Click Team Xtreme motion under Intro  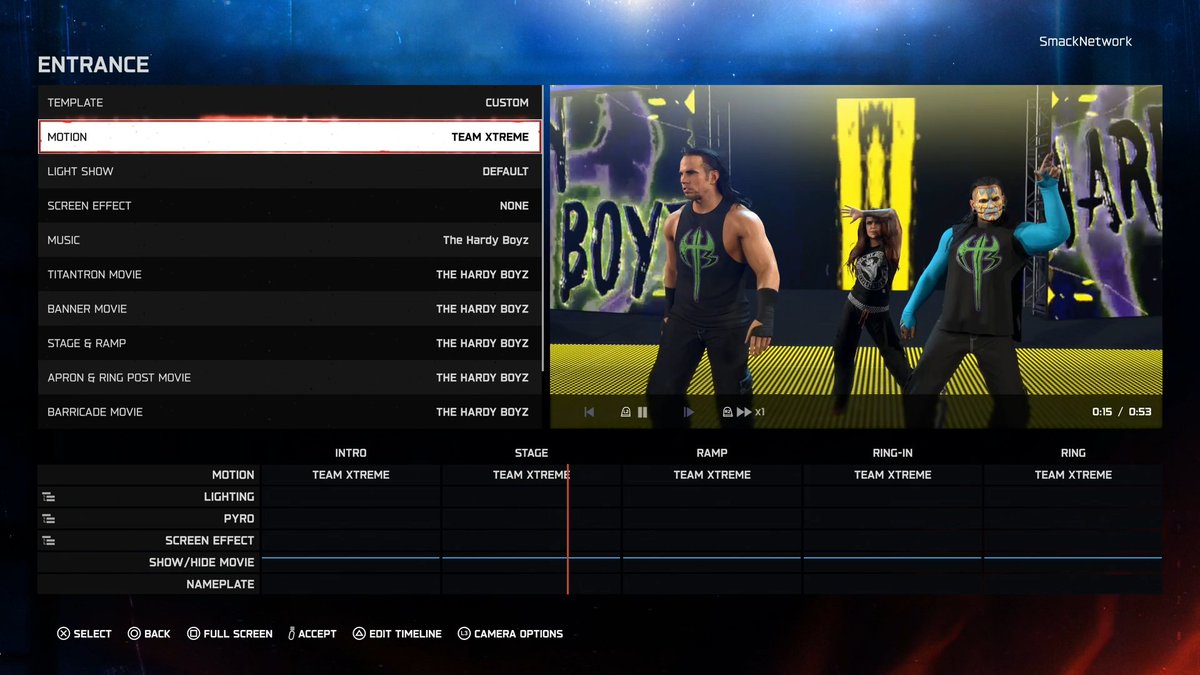(351, 475)
